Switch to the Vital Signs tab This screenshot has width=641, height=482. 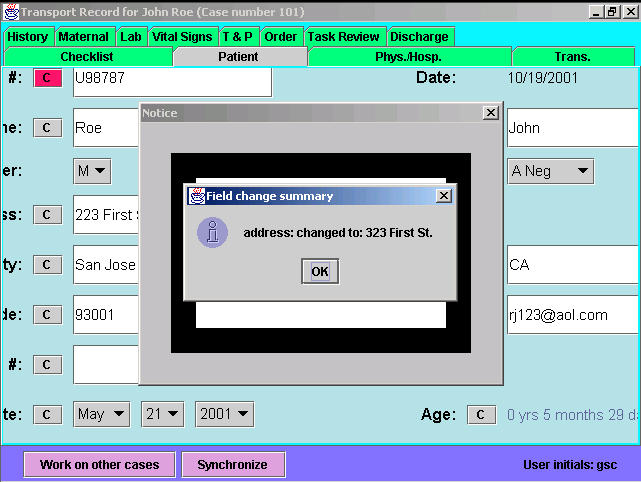(182, 37)
